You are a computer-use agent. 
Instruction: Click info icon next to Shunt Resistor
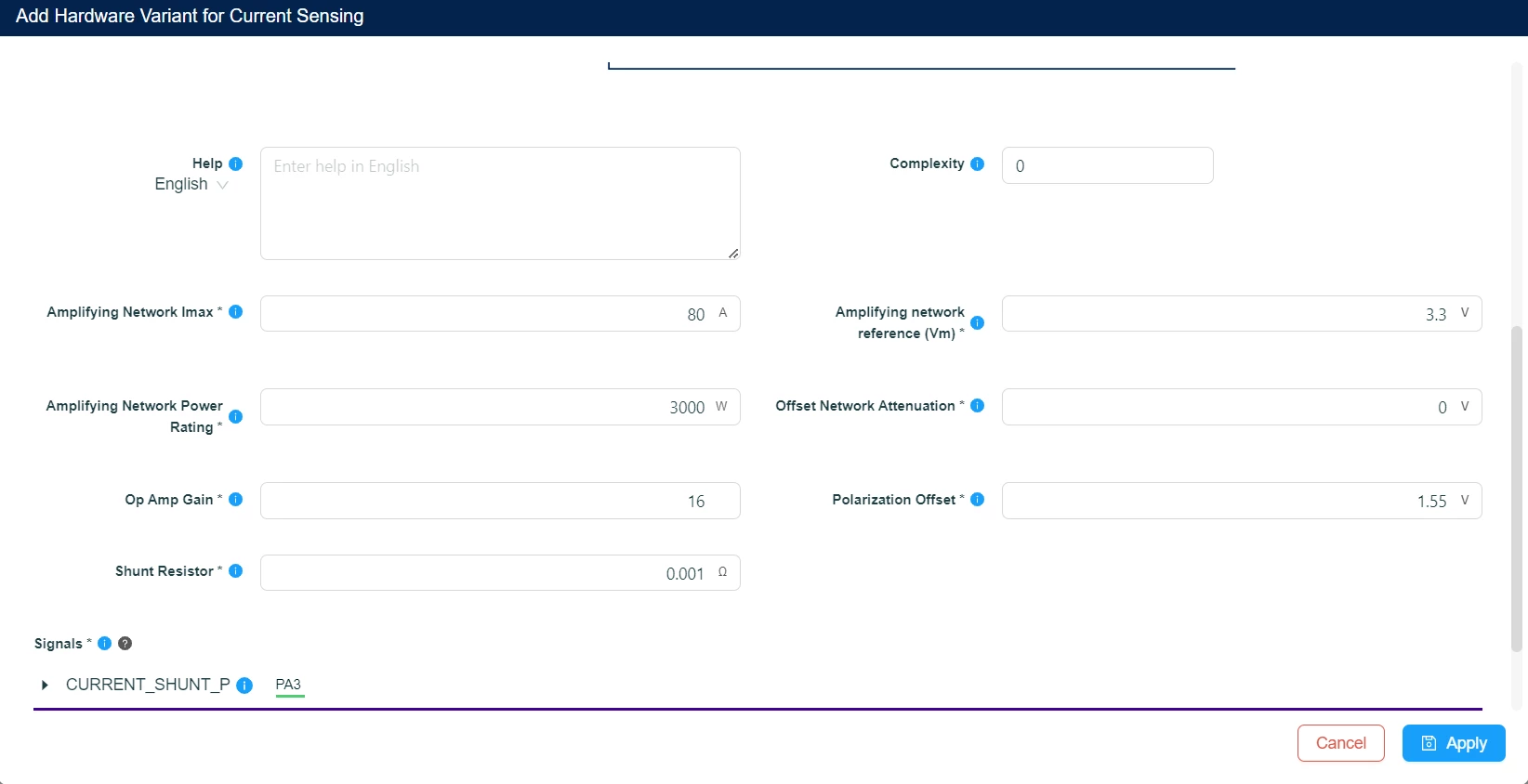[x=236, y=571]
